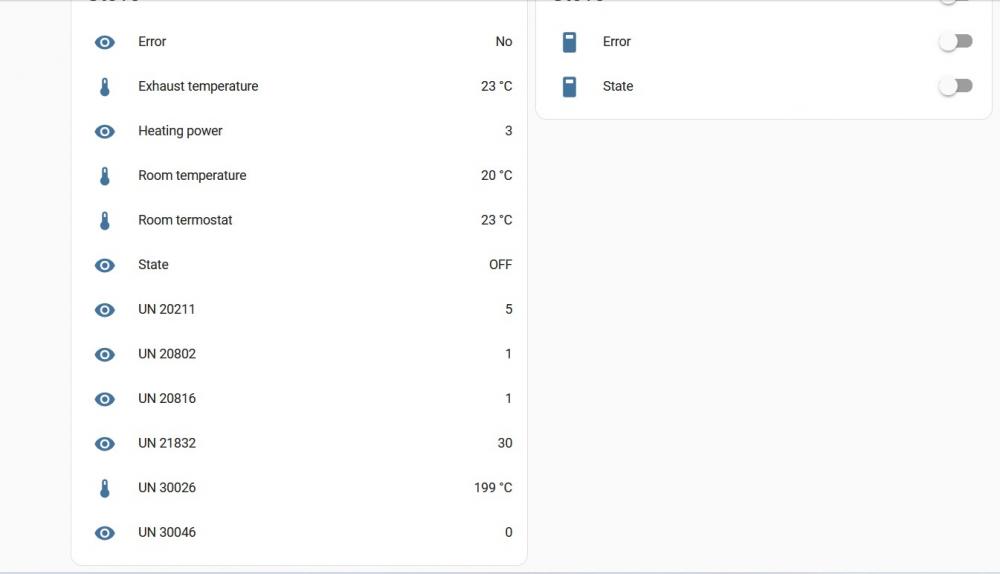This screenshot has height=574, width=1000.
Task: Click the eye icon next to UN 30046
Action: [x=105, y=533]
